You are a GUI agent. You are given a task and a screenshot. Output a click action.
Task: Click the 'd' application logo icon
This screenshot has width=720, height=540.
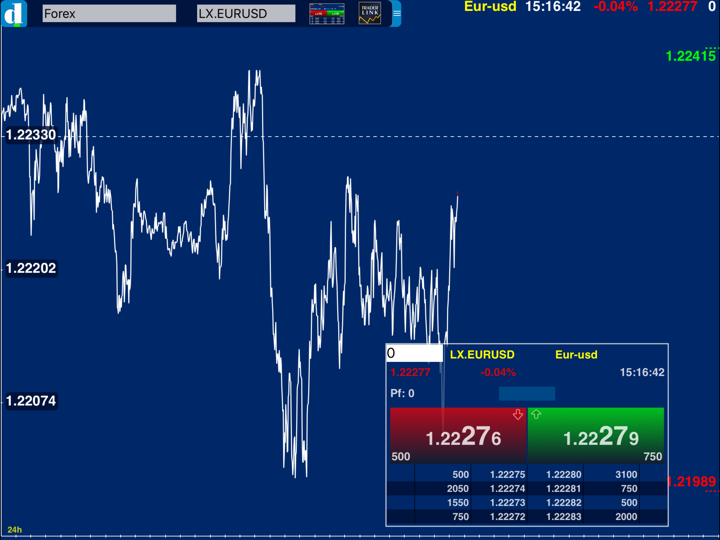(x=14, y=14)
